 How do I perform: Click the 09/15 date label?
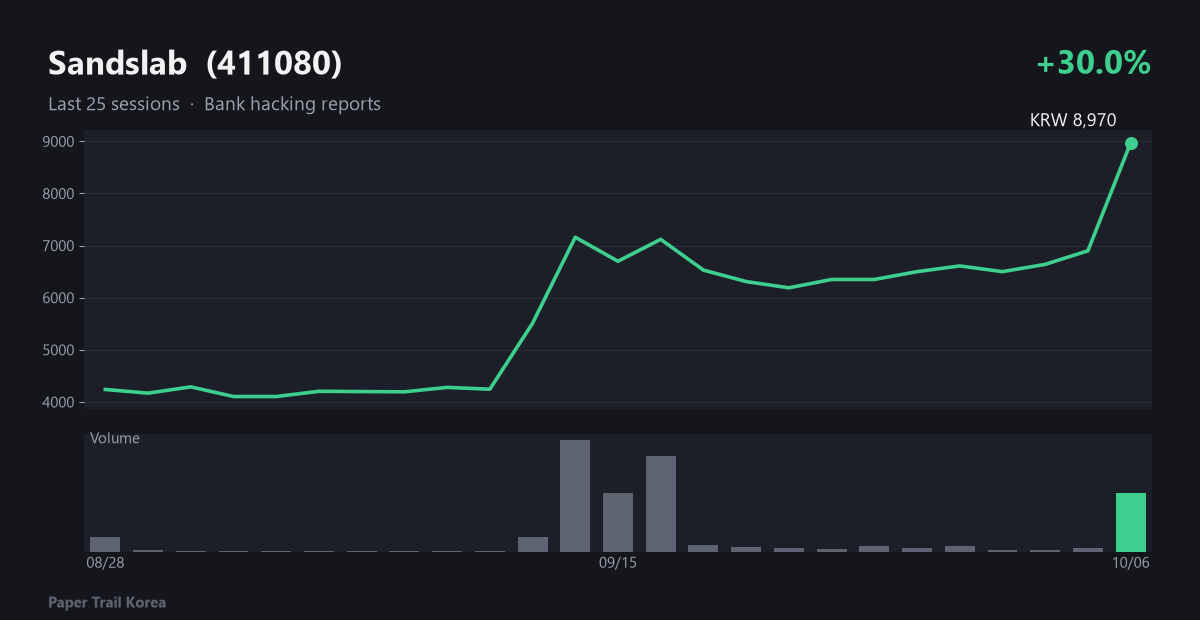pos(618,563)
